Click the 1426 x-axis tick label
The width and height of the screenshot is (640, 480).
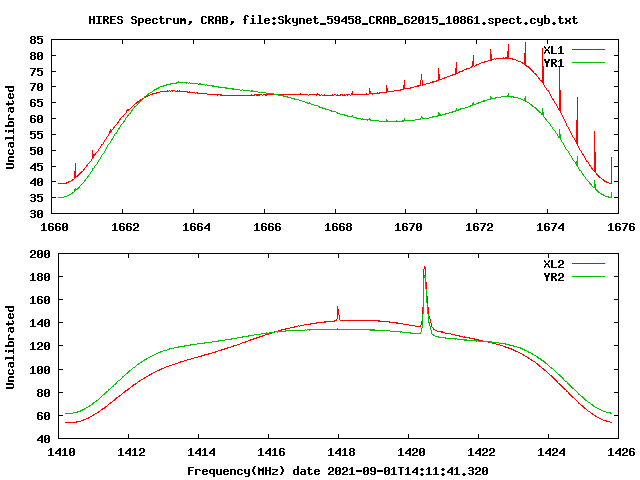point(621,452)
